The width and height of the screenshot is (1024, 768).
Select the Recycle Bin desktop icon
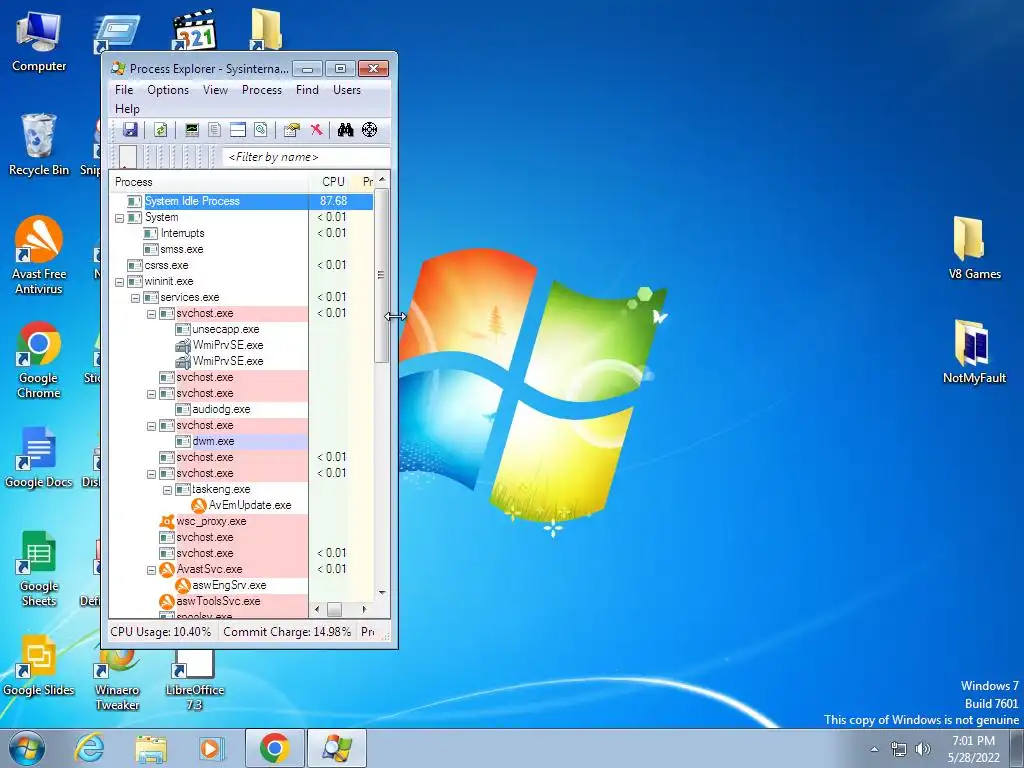[39, 145]
